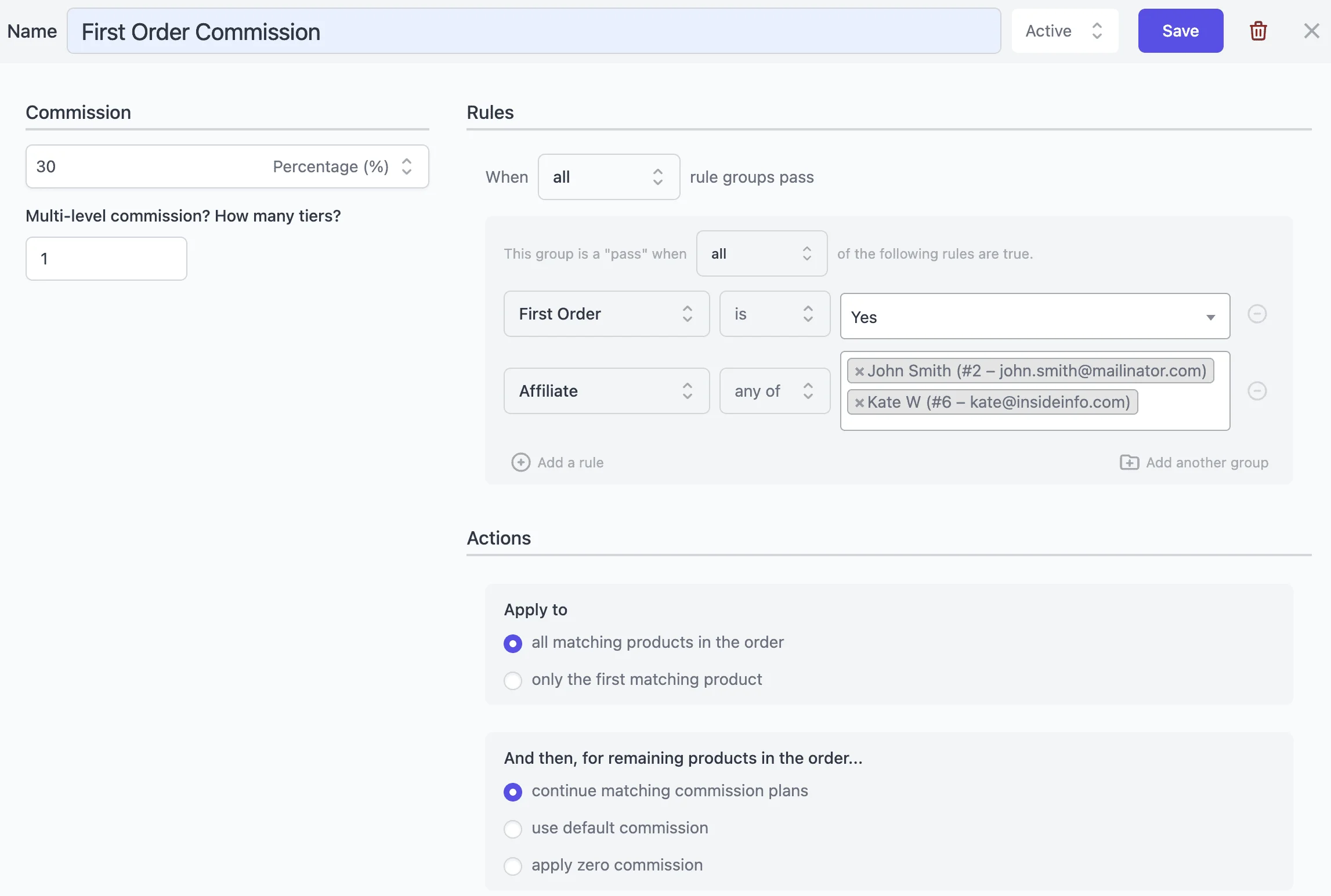Open the Active status dropdown

(1064, 31)
